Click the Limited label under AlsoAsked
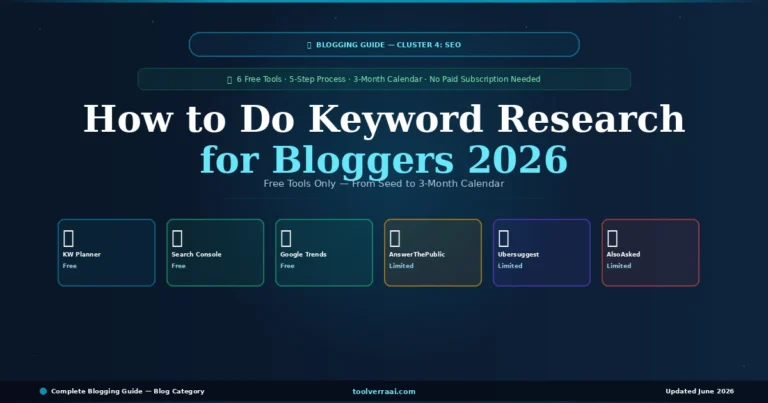The width and height of the screenshot is (768, 403). click(619, 266)
